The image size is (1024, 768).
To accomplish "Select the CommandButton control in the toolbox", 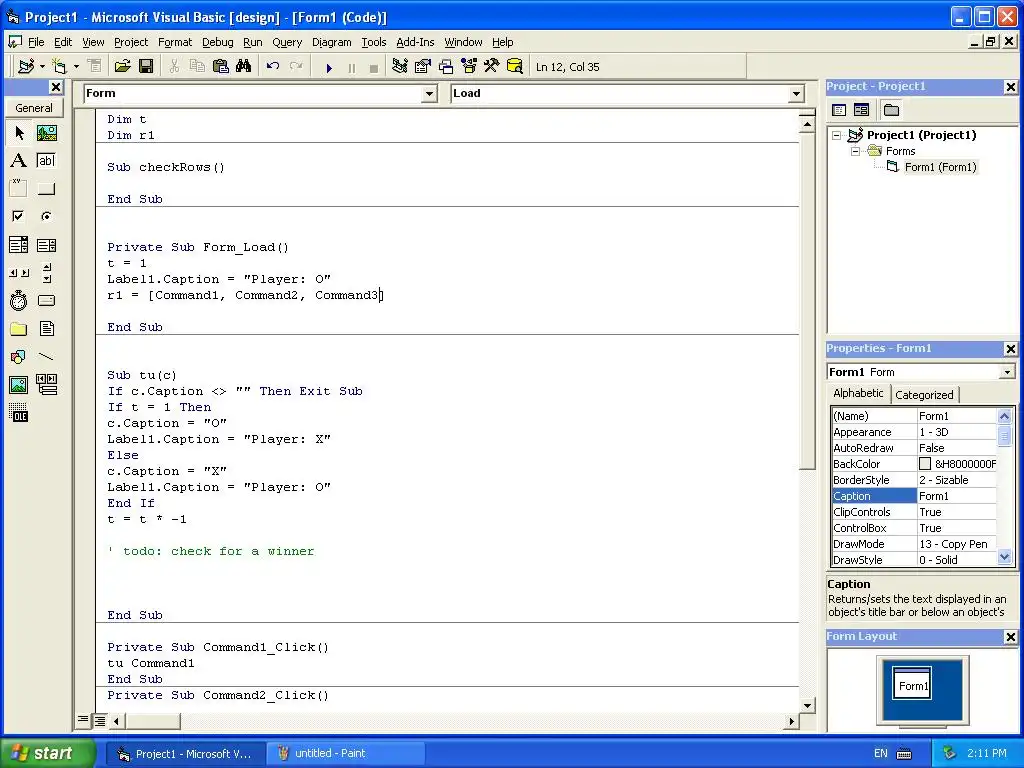I will (46, 189).
